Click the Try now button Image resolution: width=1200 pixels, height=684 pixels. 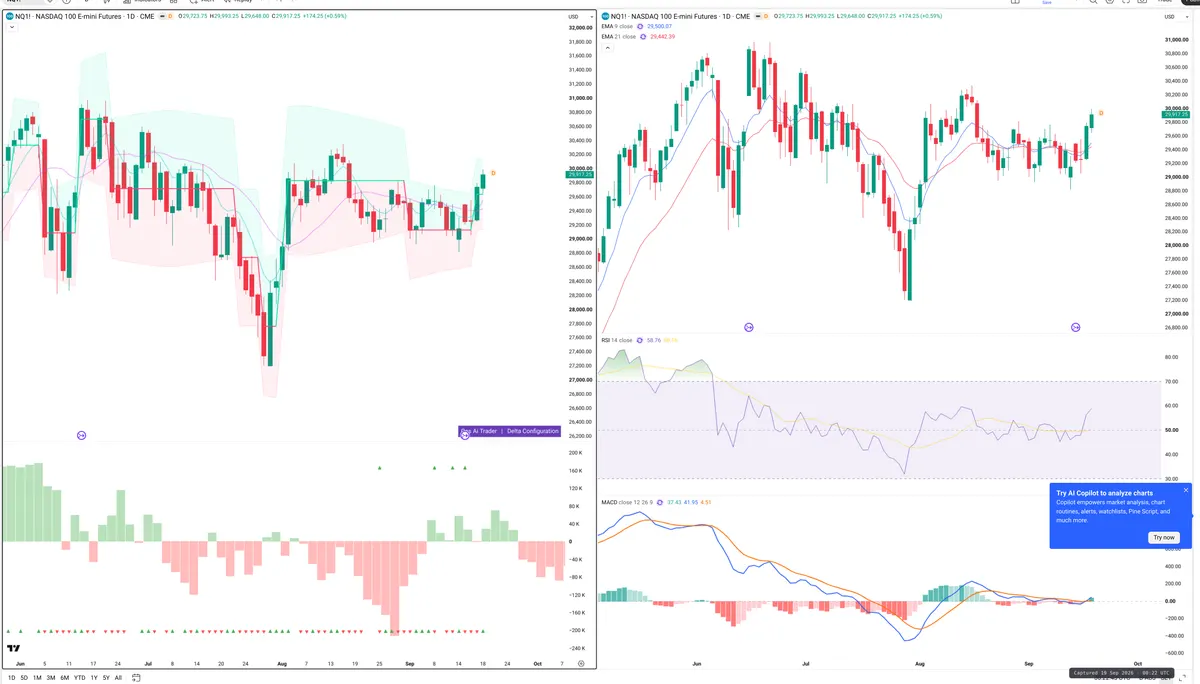[1164, 537]
